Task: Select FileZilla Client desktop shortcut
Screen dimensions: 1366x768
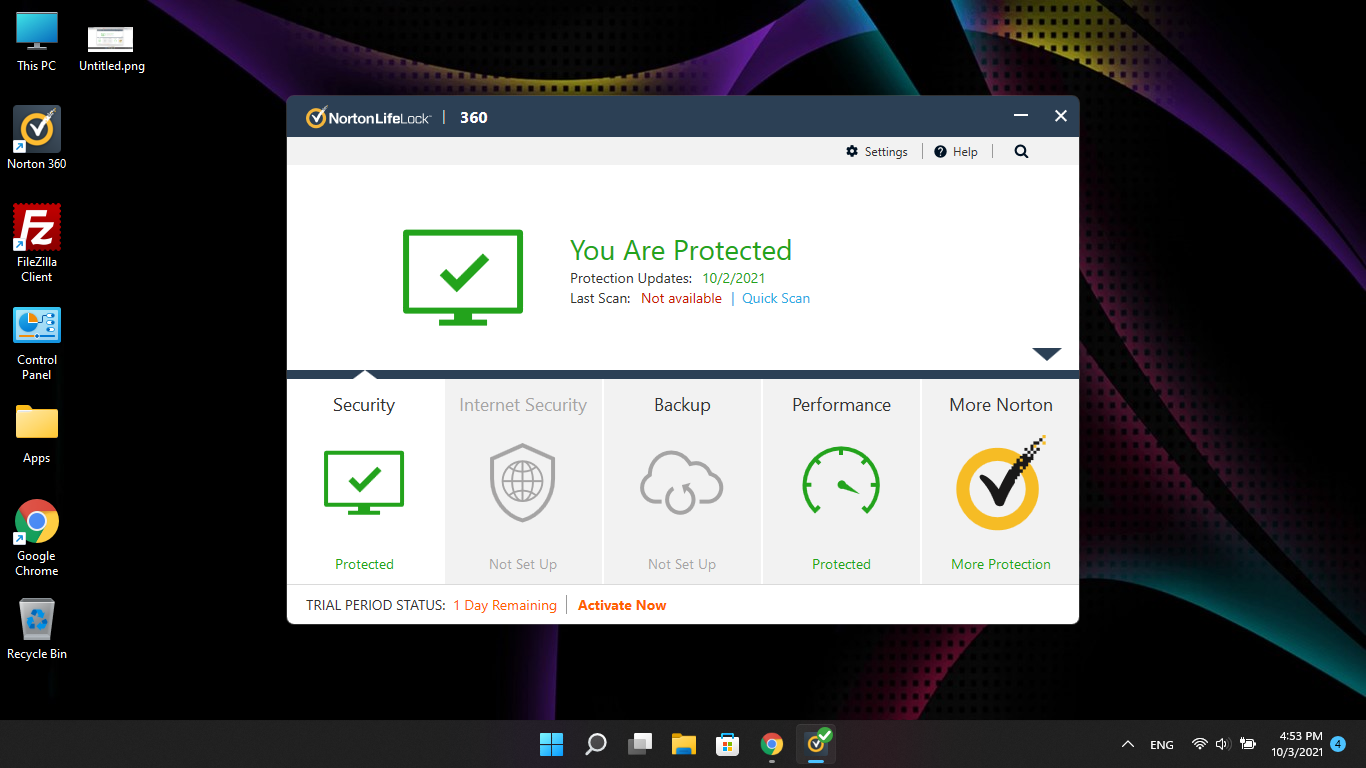Action: pos(37,244)
